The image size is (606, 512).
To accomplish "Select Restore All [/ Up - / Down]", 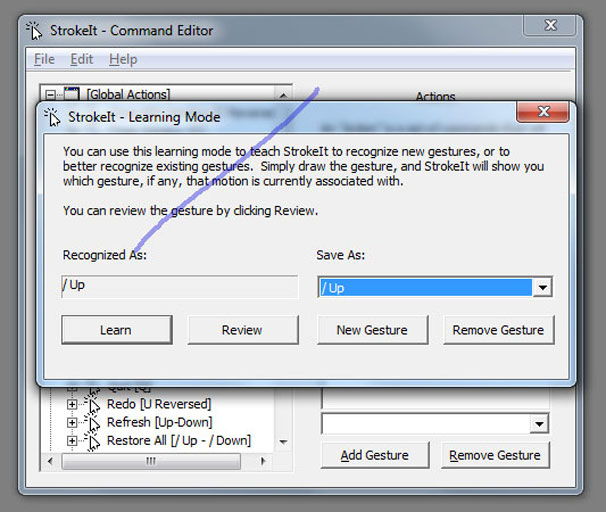I will pyautogui.click(x=179, y=441).
